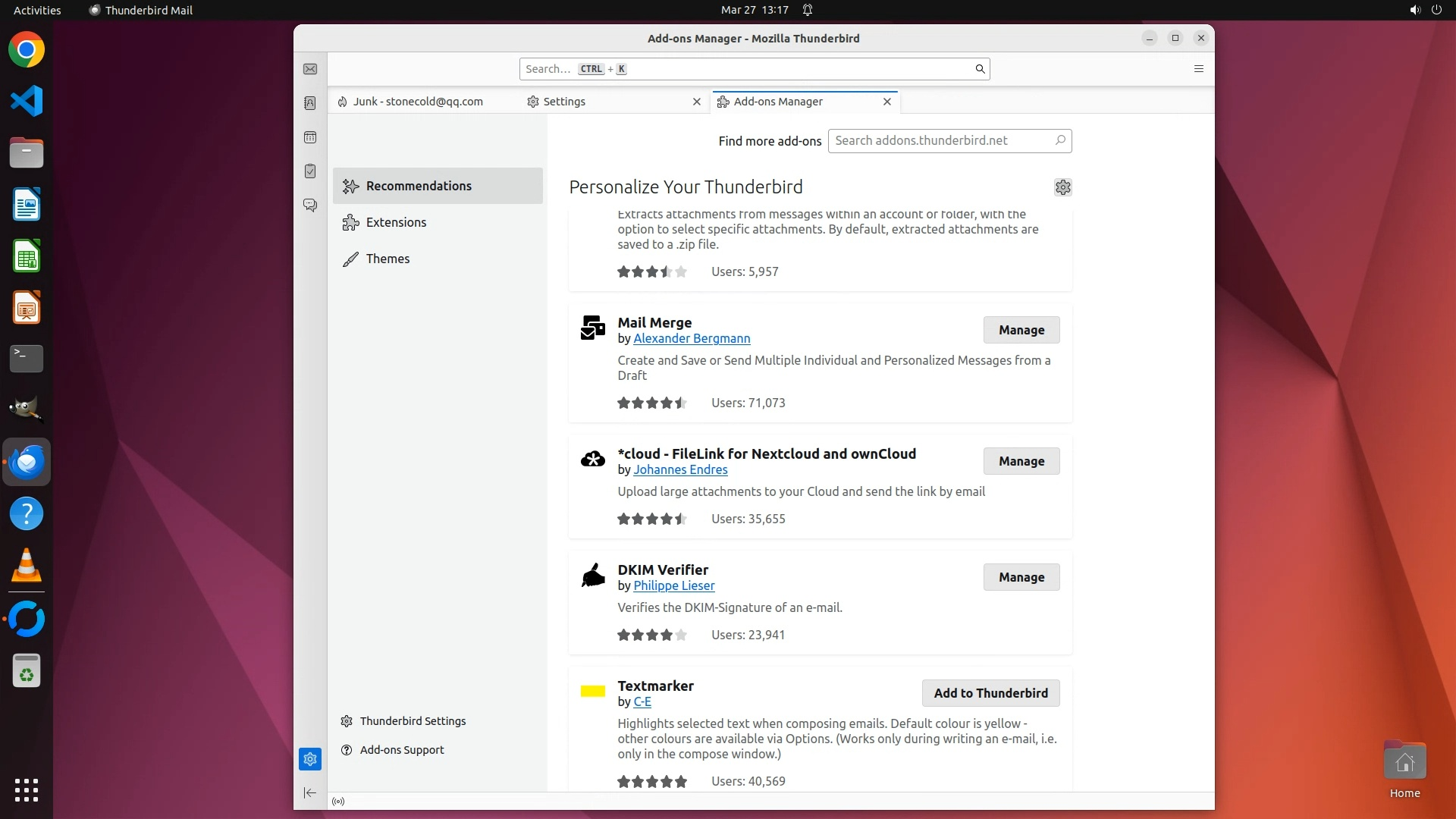Click the global search magnifier icon
The width and height of the screenshot is (1456, 819).
point(980,69)
